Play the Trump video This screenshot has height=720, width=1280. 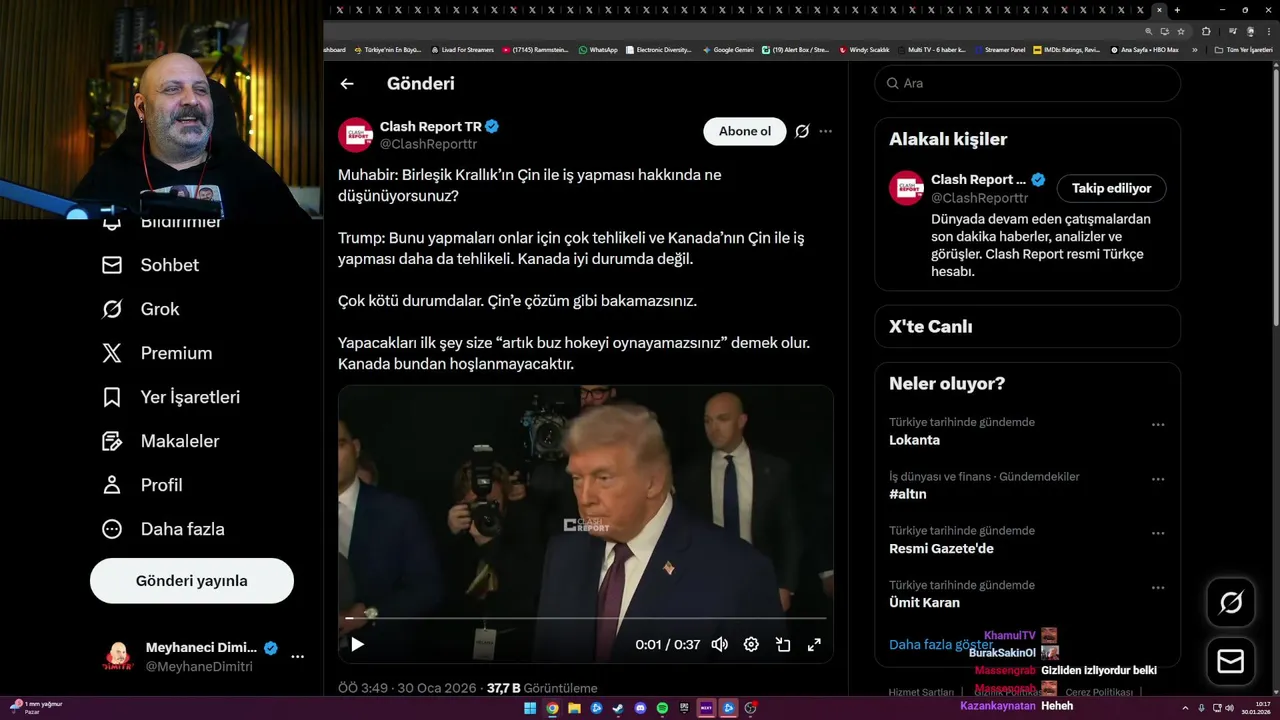point(357,644)
